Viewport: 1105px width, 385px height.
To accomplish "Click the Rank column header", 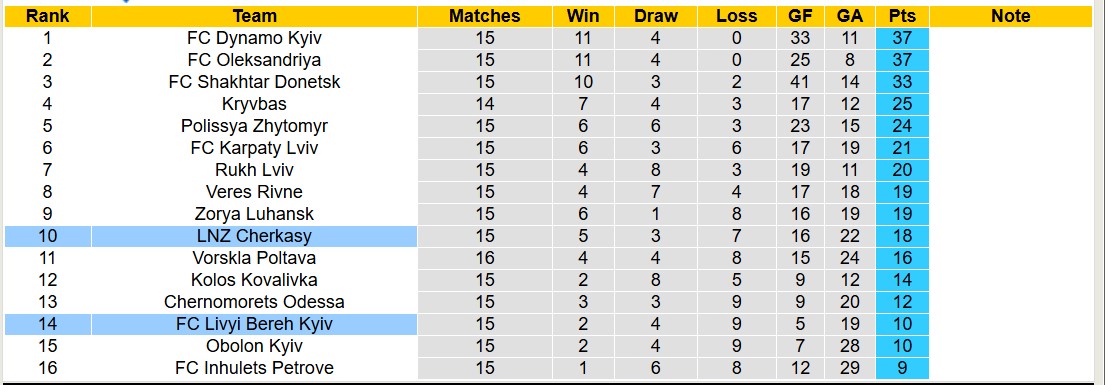I will pos(47,16).
